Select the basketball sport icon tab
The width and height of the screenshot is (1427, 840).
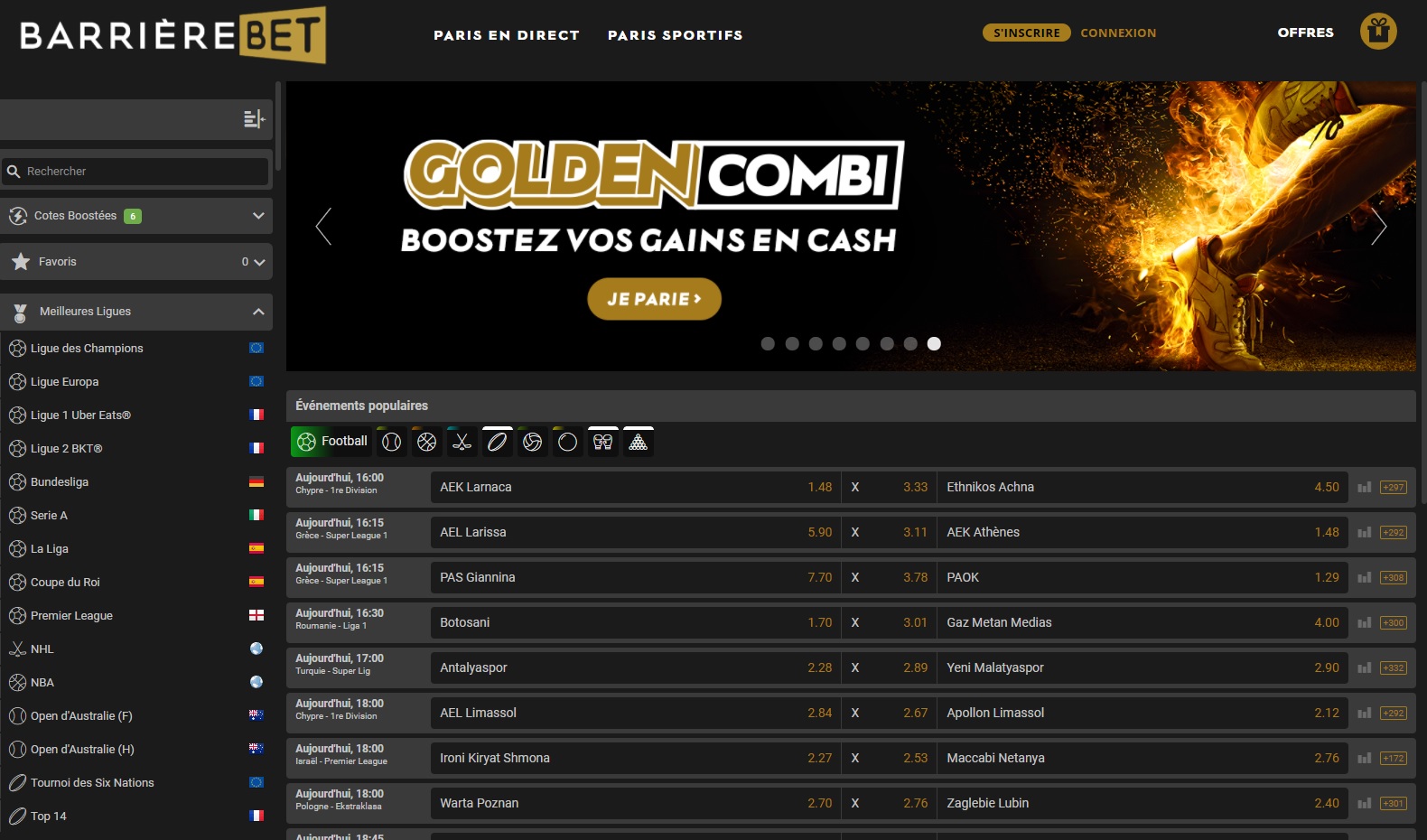point(426,442)
